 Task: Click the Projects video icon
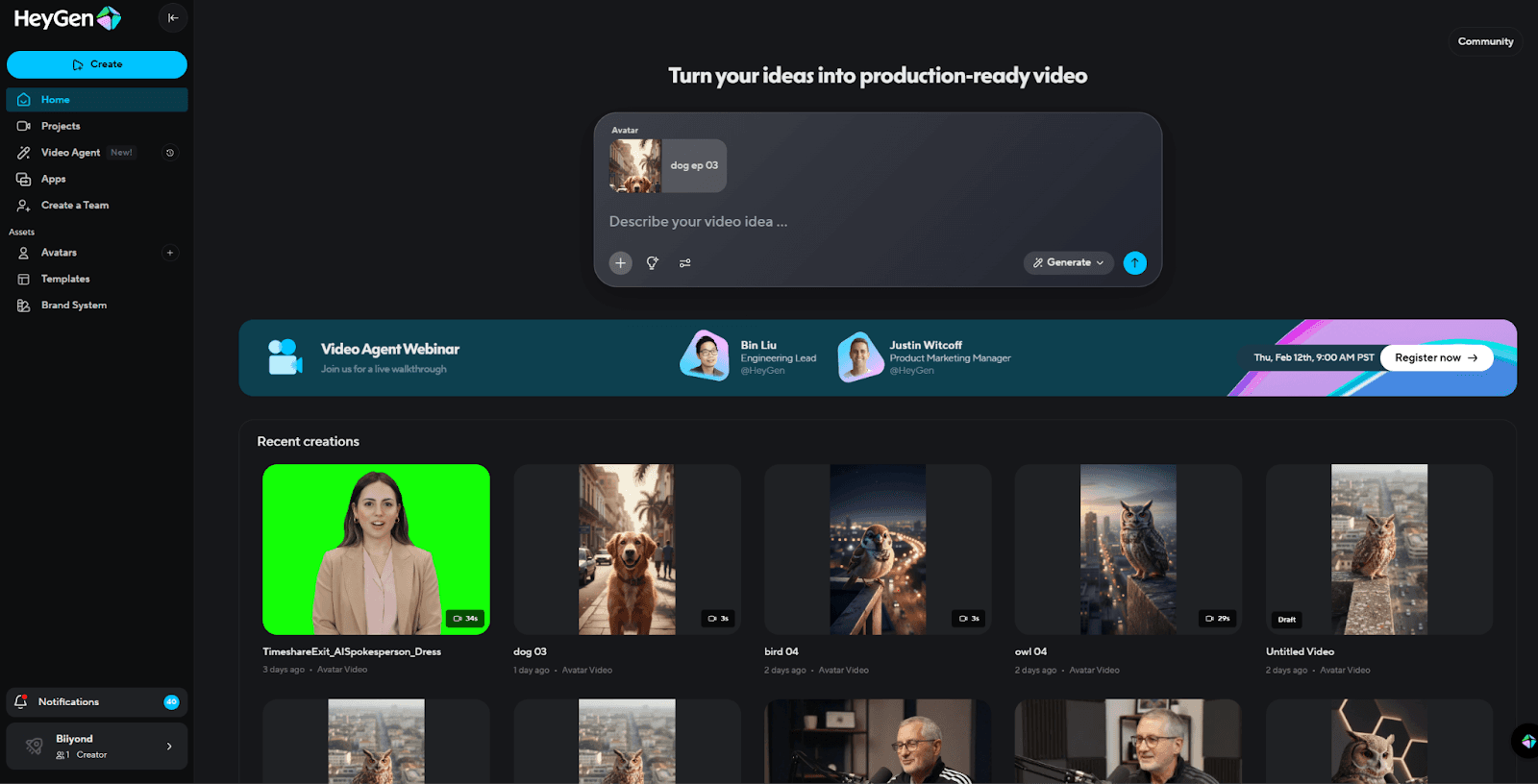pyautogui.click(x=24, y=126)
